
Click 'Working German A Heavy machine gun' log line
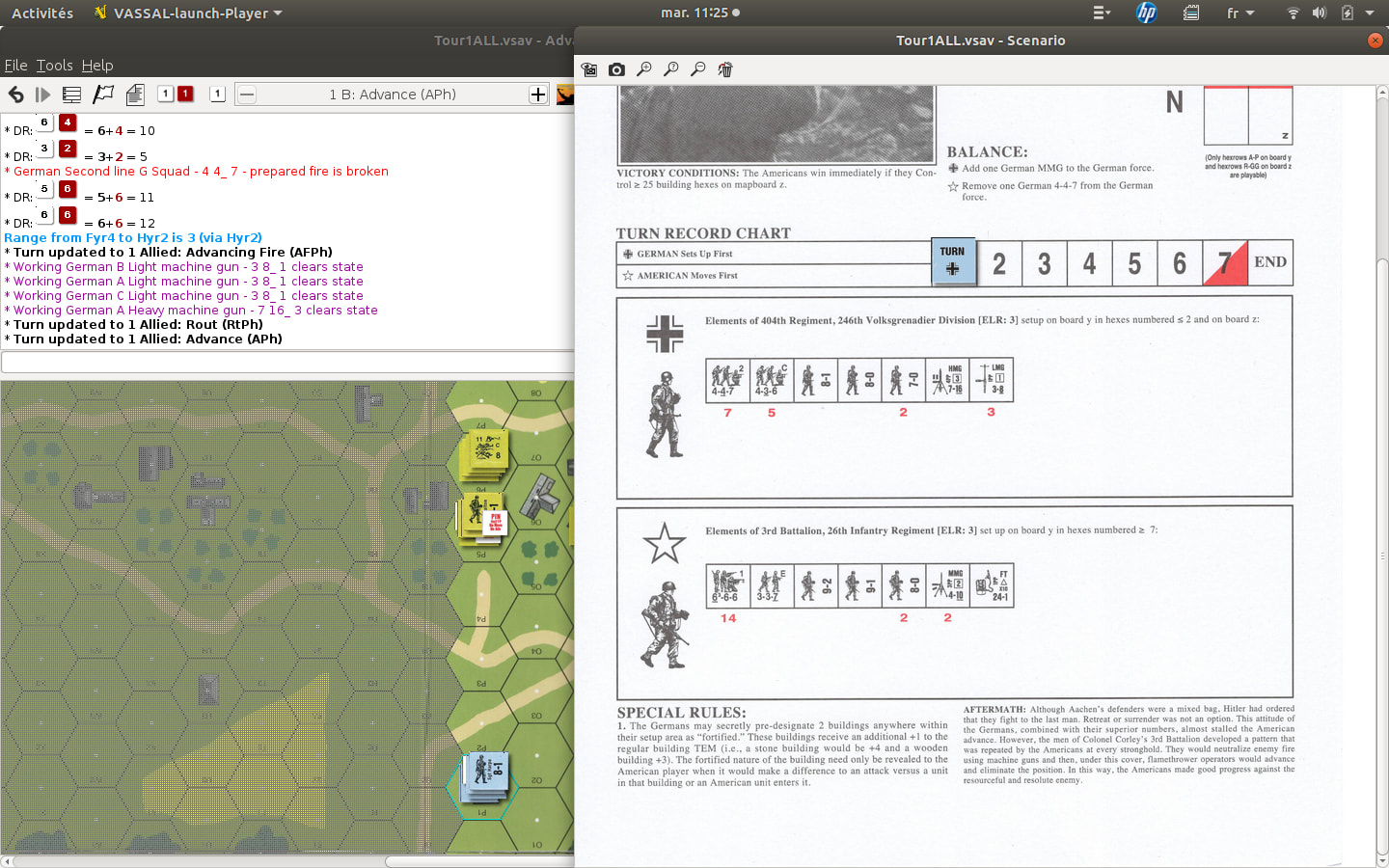coord(191,310)
